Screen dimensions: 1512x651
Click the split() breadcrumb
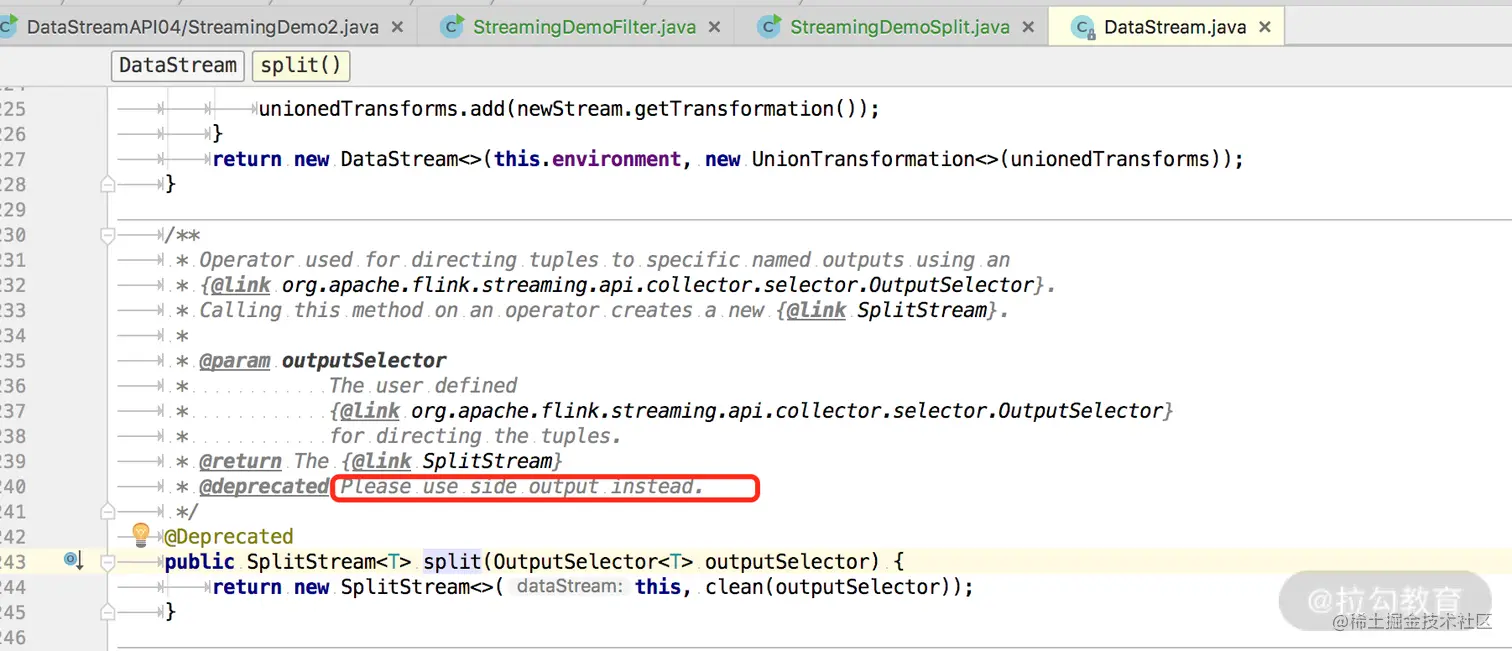click(301, 65)
